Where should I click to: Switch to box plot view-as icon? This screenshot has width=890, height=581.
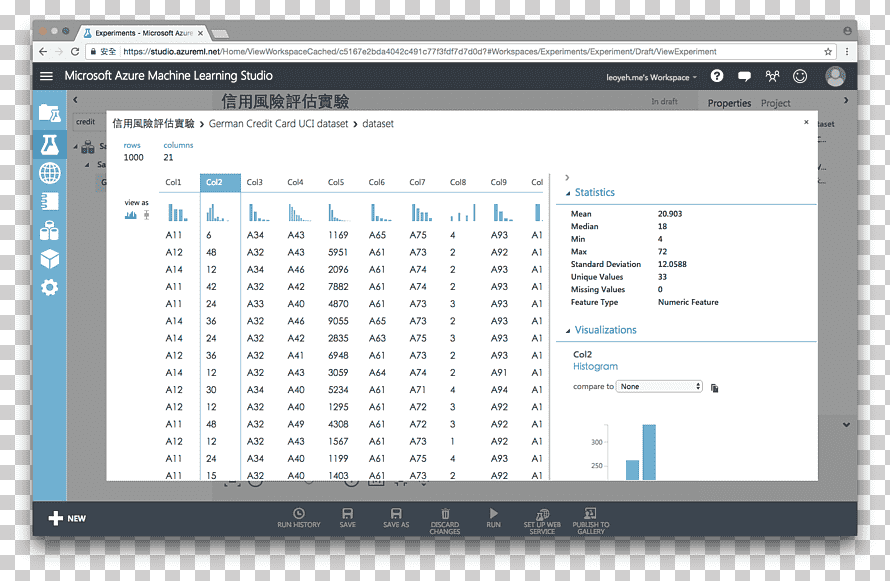pyautogui.click(x=146, y=215)
